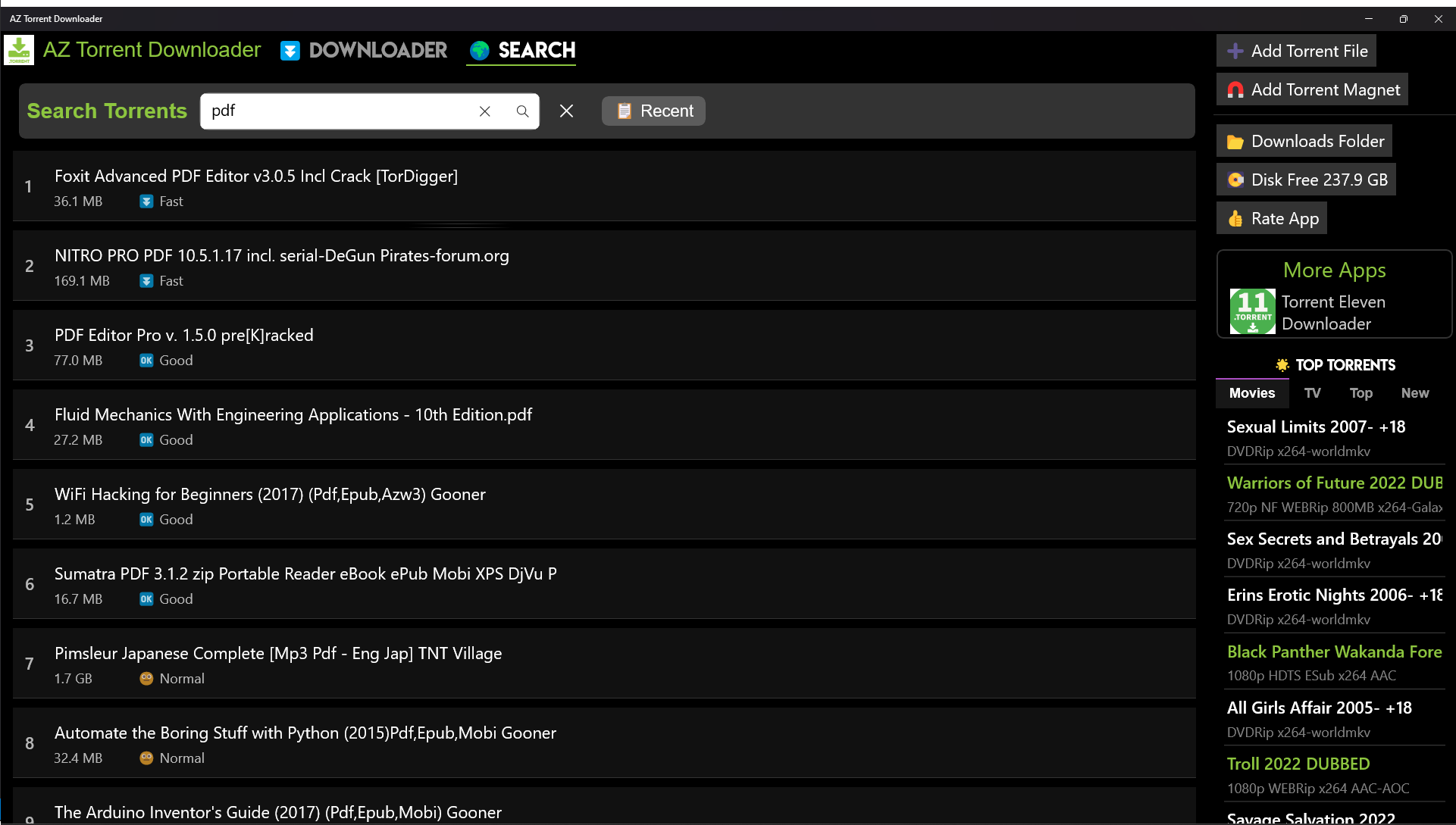The image size is (1456, 825).
Task: Switch to the Movies tab in Top Torrents
Action: point(1253,393)
